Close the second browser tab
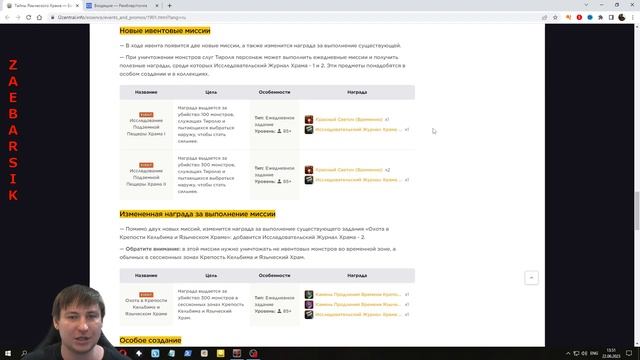 pyautogui.click(x=157, y=6)
